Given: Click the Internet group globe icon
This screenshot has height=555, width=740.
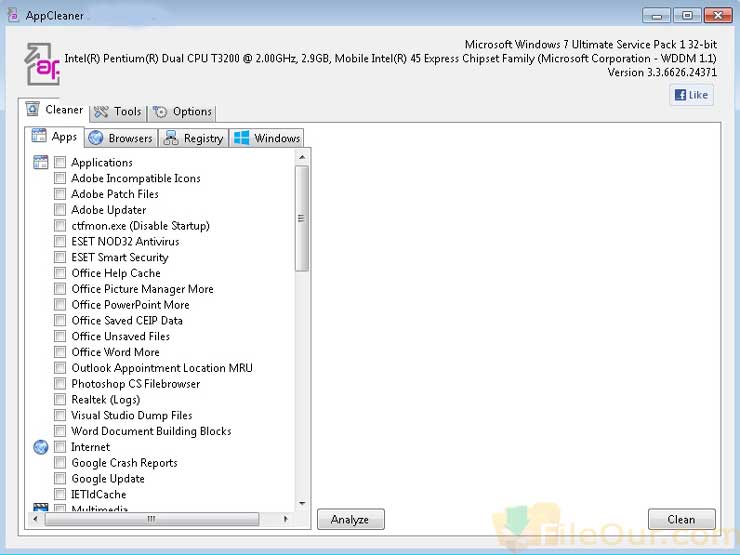Looking at the screenshot, I should click(41, 447).
